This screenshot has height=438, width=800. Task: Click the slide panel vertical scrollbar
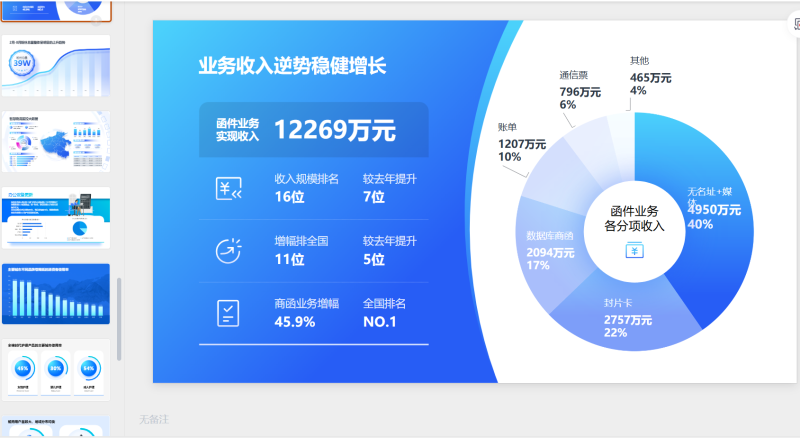[x=119, y=319]
